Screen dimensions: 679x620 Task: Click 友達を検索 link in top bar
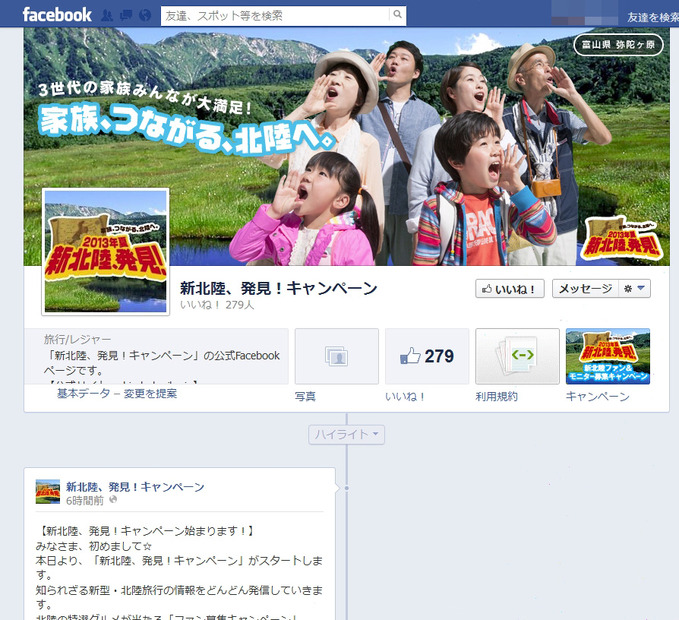(653, 17)
